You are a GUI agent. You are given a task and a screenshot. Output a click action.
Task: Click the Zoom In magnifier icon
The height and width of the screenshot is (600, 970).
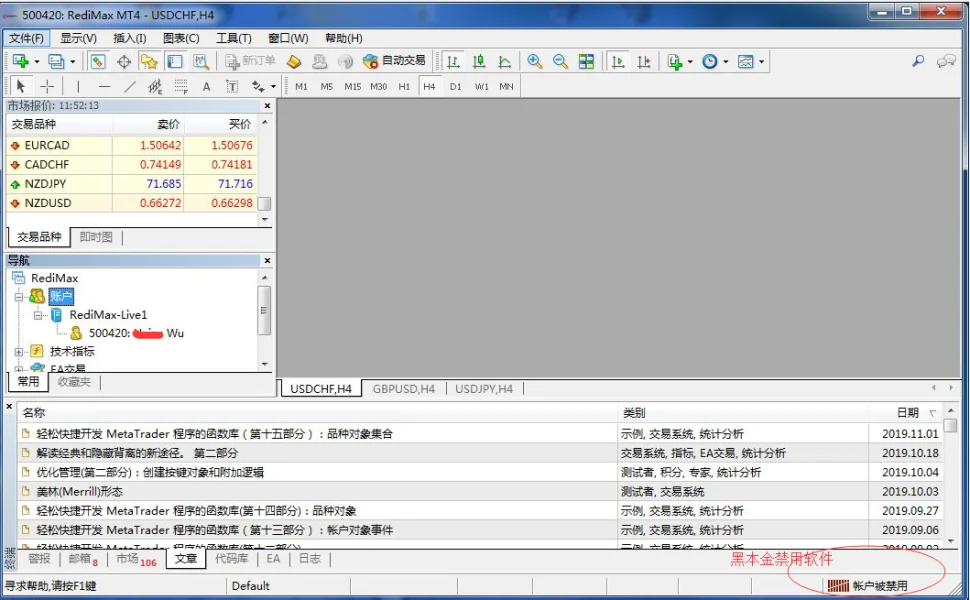(x=535, y=61)
